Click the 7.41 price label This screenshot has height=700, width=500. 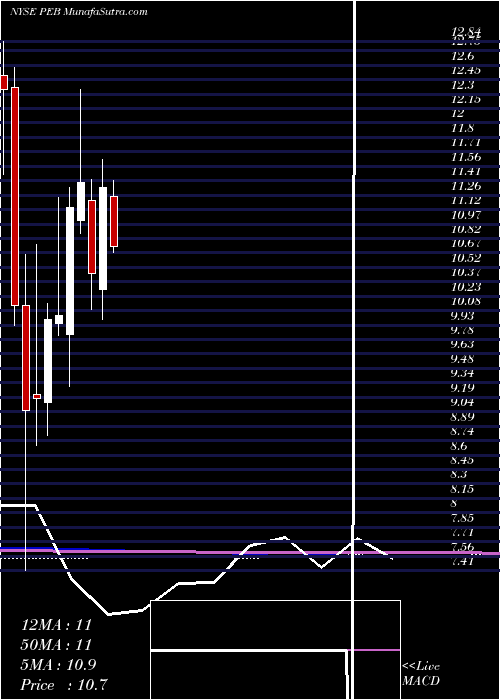tap(462, 561)
